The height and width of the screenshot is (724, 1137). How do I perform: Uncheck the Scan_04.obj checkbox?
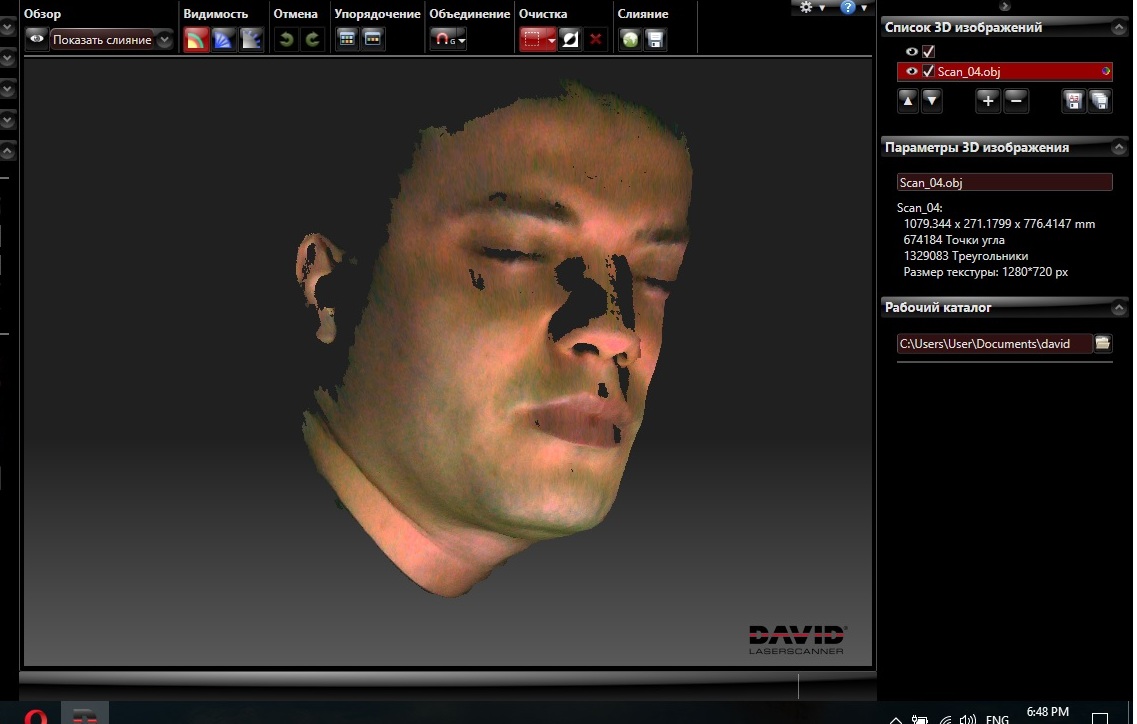click(929, 71)
